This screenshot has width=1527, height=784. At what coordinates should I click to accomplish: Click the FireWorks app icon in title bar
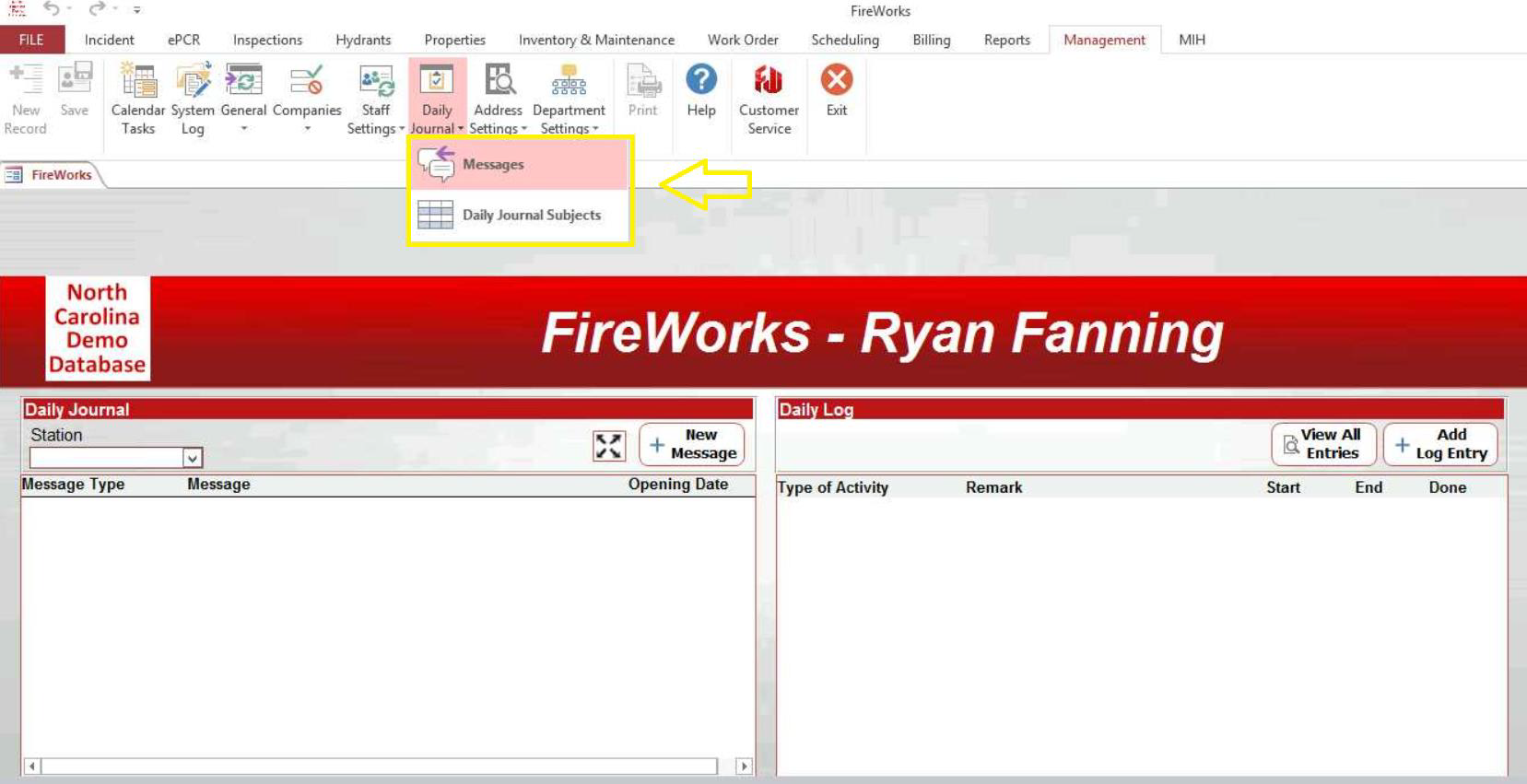[16, 9]
